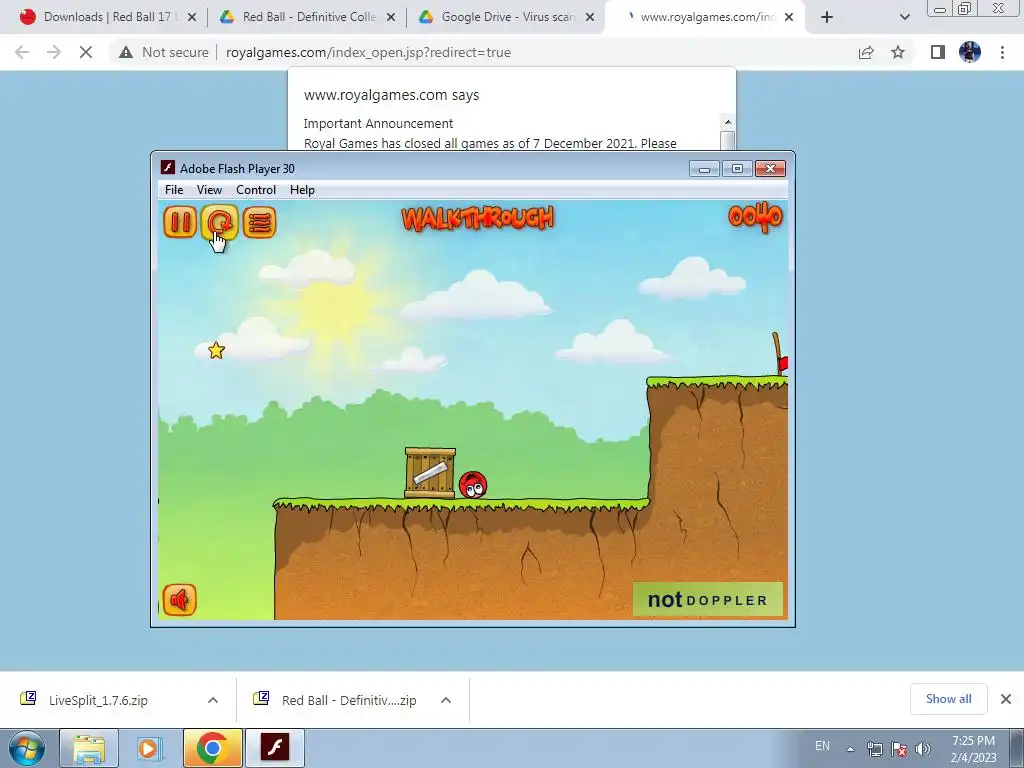Click the red ball character
This screenshot has width=1024, height=768.
pyautogui.click(x=473, y=485)
